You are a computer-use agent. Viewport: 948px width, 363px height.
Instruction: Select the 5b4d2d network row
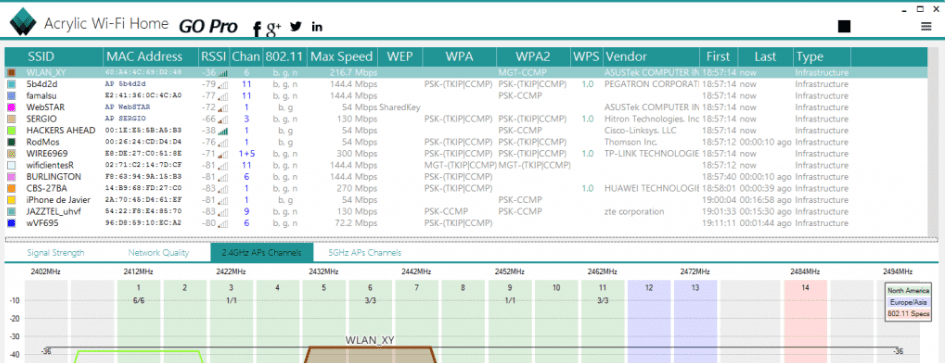pyautogui.click(x=466, y=84)
